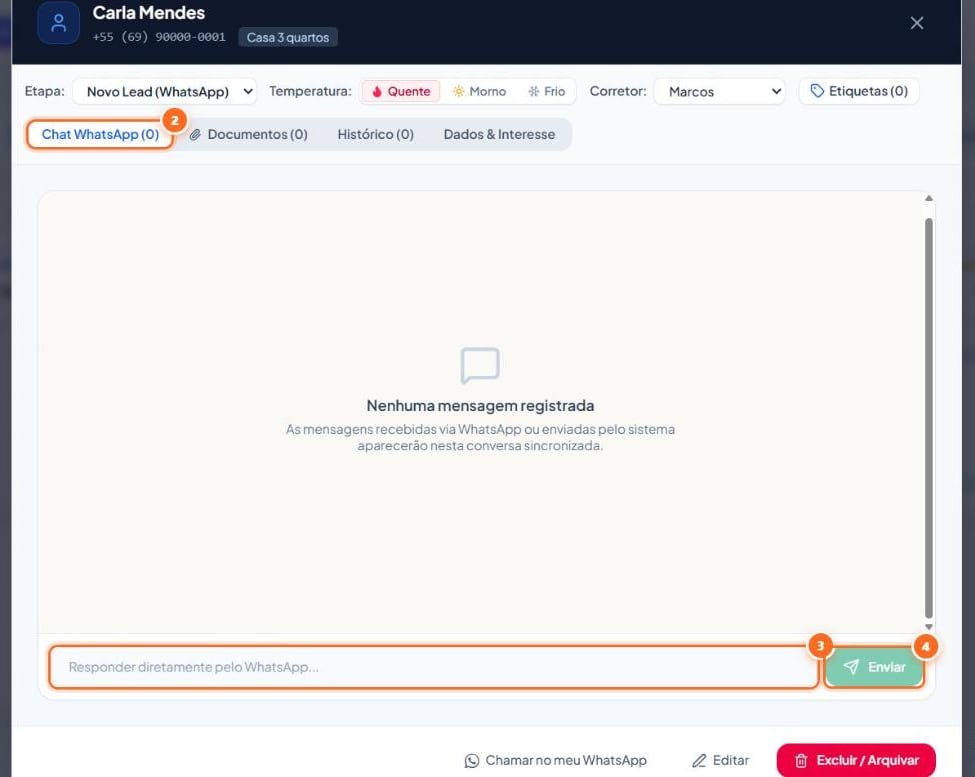Image resolution: width=975 pixels, height=777 pixels.
Task: Open the Corretor dropdown showing Marcos
Action: tap(719, 91)
